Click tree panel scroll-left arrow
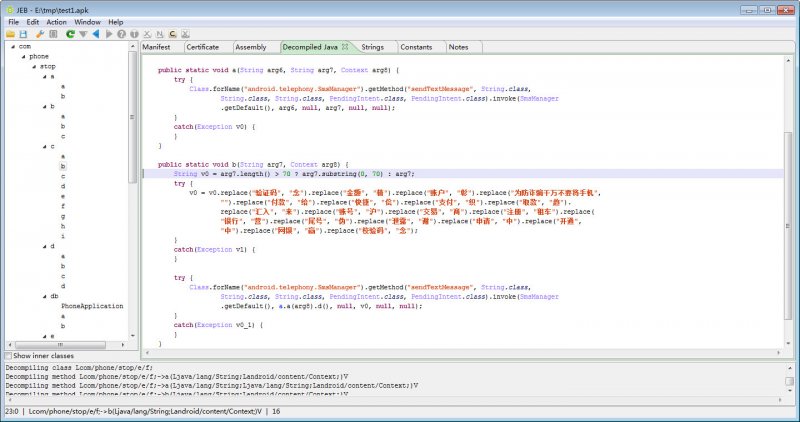This screenshot has height=422, width=800. 9,345
